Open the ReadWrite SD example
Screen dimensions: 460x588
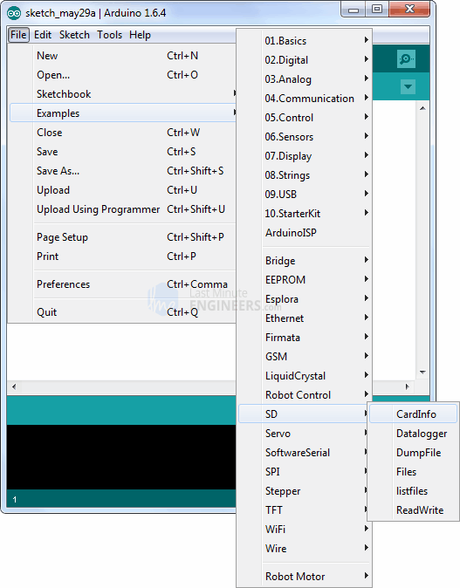pyautogui.click(x=413, y=510)
